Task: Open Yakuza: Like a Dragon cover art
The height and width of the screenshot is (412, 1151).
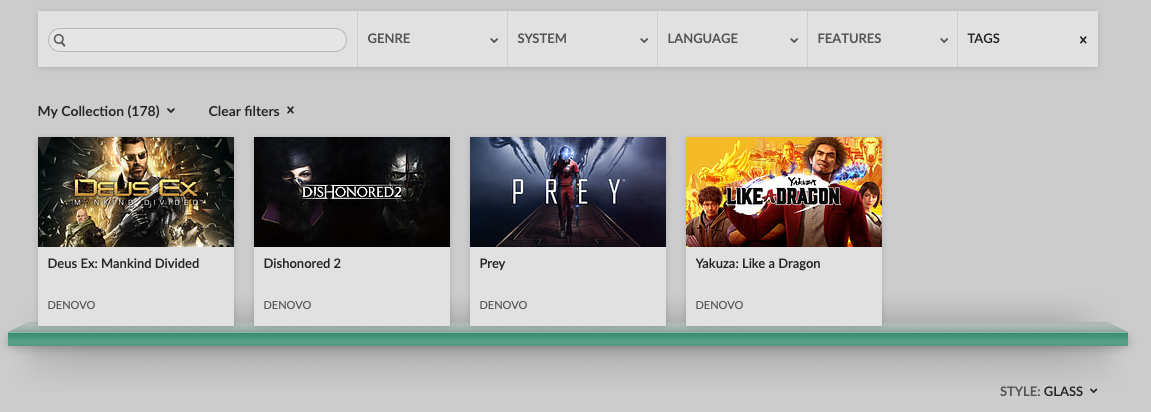Action: tap(784, 192)
